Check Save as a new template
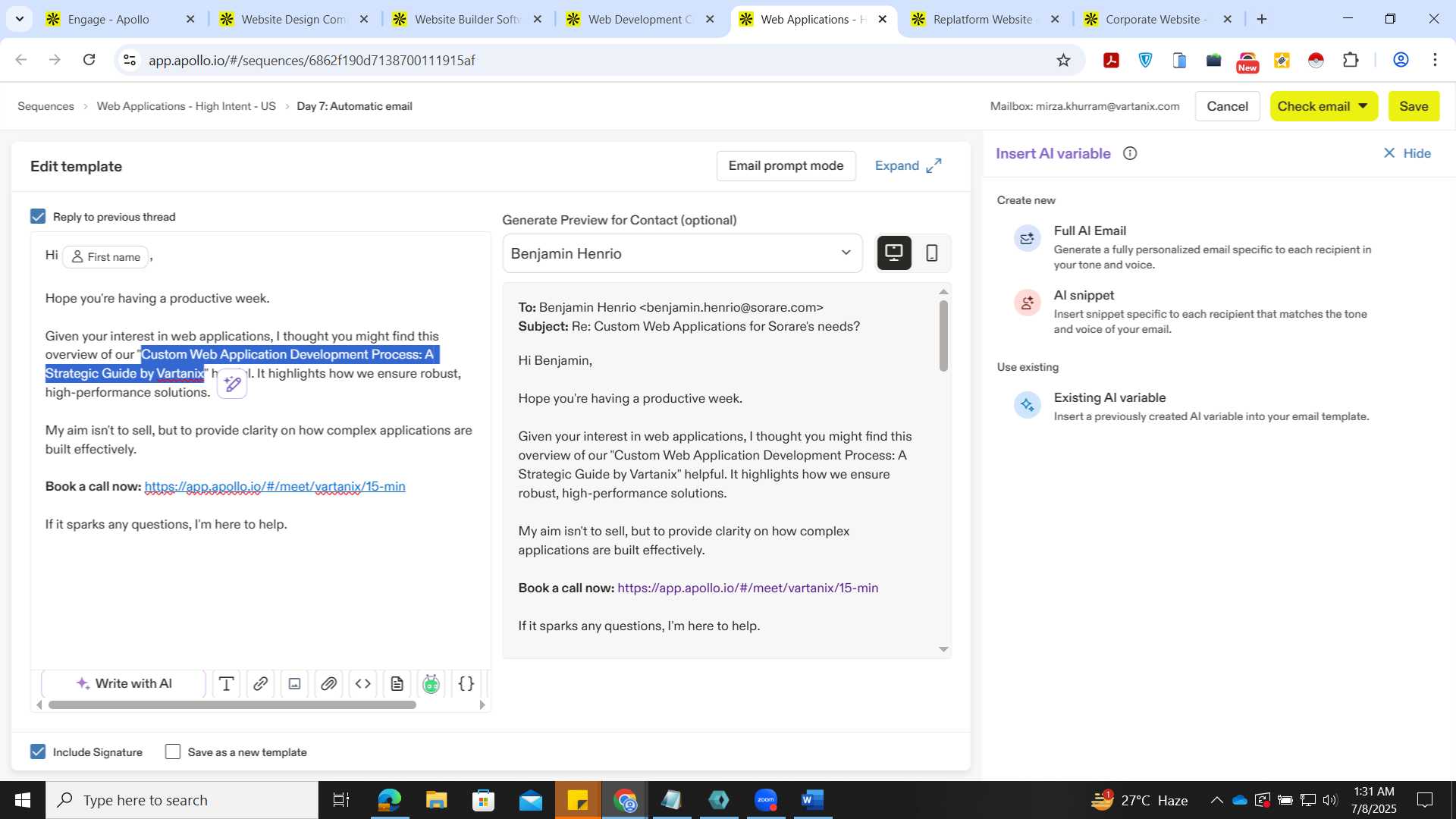 173,752
